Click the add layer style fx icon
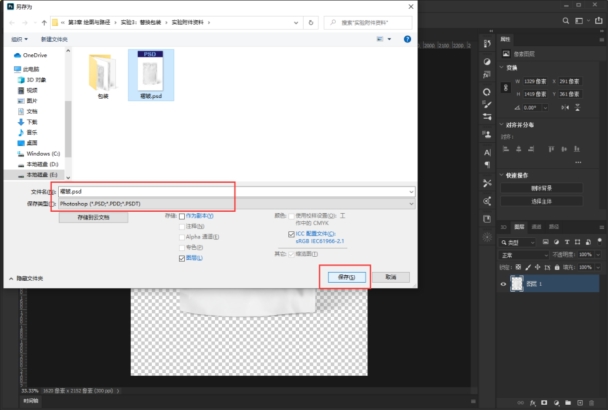 [533, 403]
